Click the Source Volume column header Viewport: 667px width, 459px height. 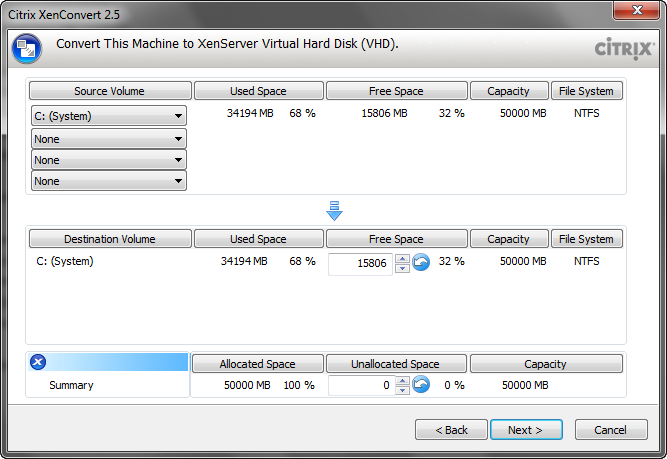pyautogui.click(x=110, y=91)
